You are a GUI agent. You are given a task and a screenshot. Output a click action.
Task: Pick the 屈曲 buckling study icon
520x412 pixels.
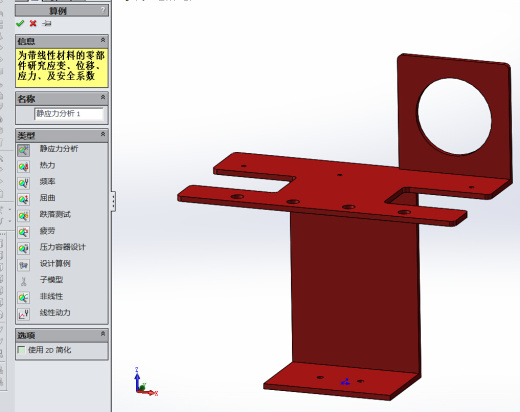pyautogui.click(x=24, y=199)
